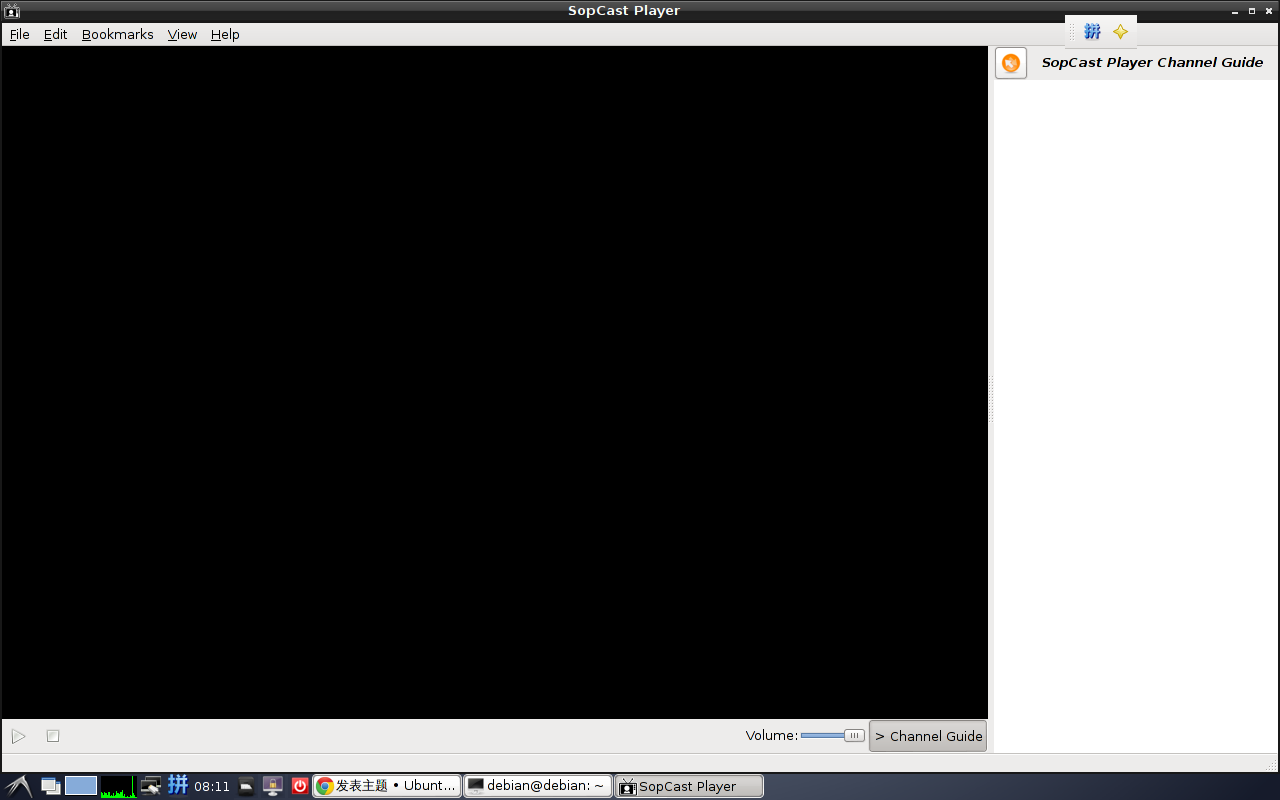Click the orange refresh icon in Channel Guide
1280x800 pixels.
click(x=1011, y=63)
